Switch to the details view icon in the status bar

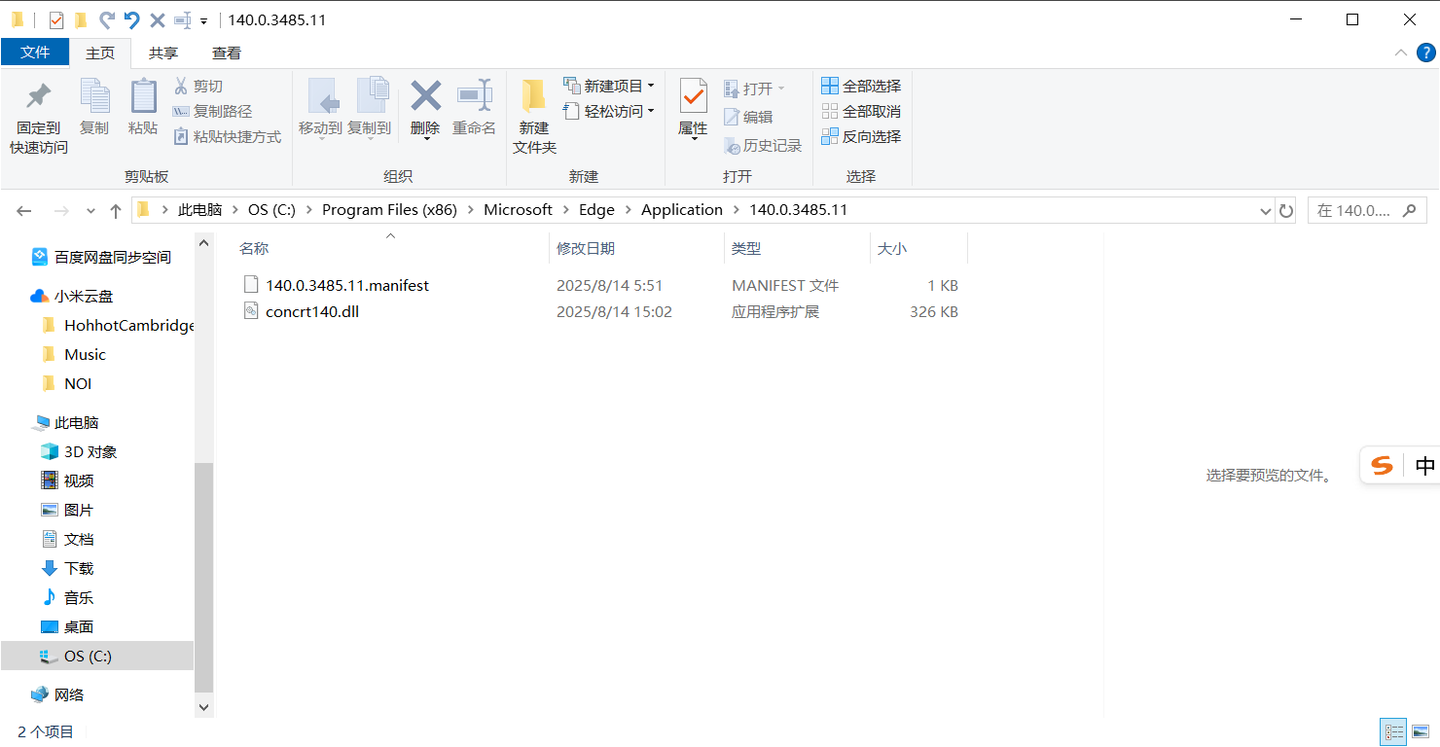point(1392,731)
